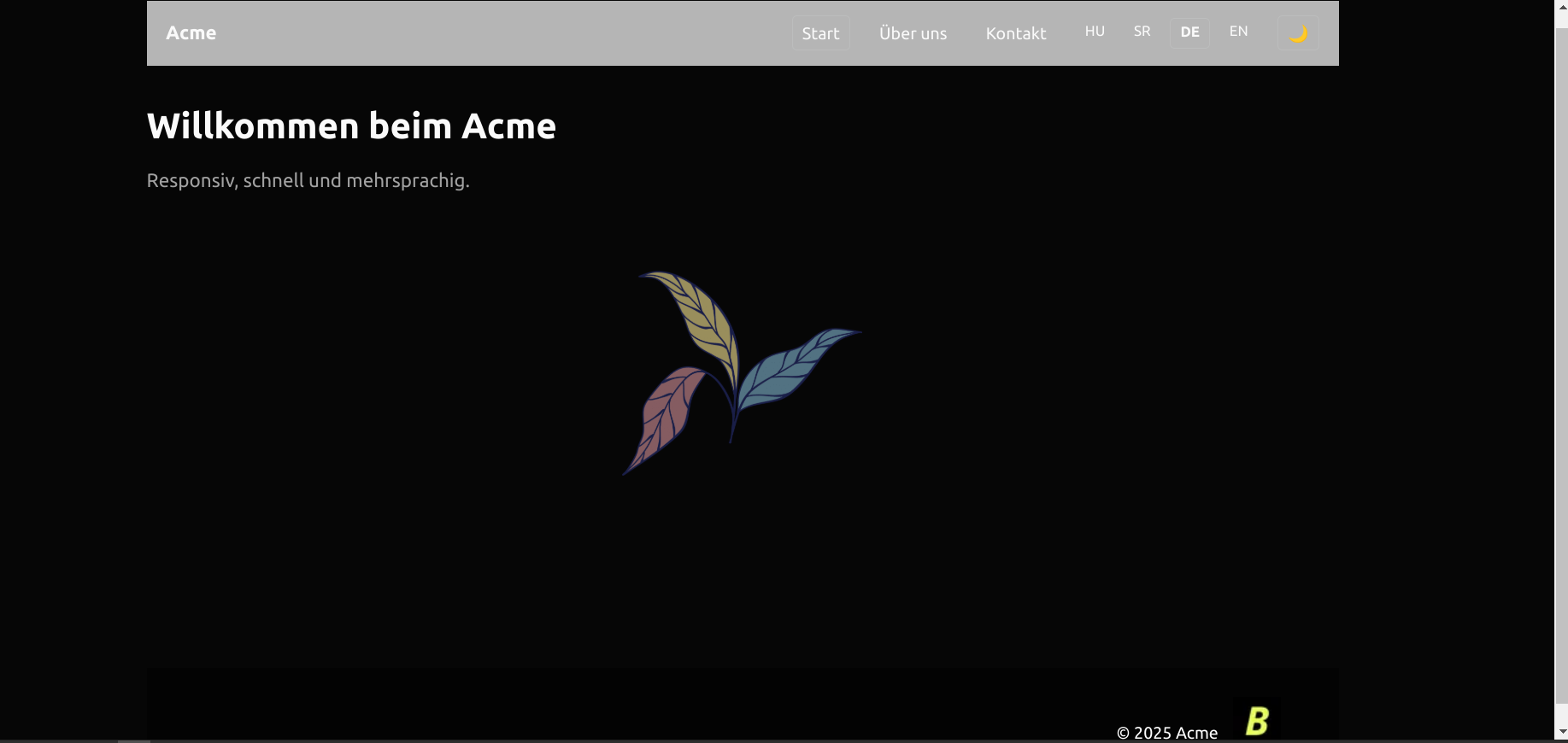Click the © 2025 Acme footer text

pos(1166,733)
